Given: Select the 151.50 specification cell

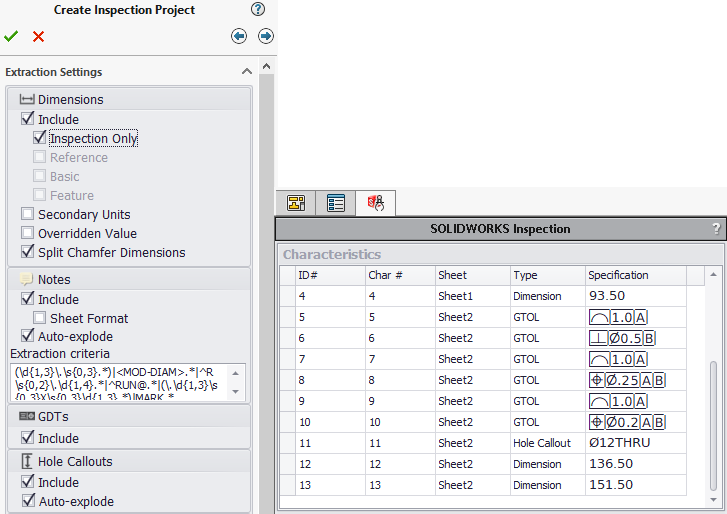Looking at the screenshot, I should pyautogui.click(x=636, y=485).
